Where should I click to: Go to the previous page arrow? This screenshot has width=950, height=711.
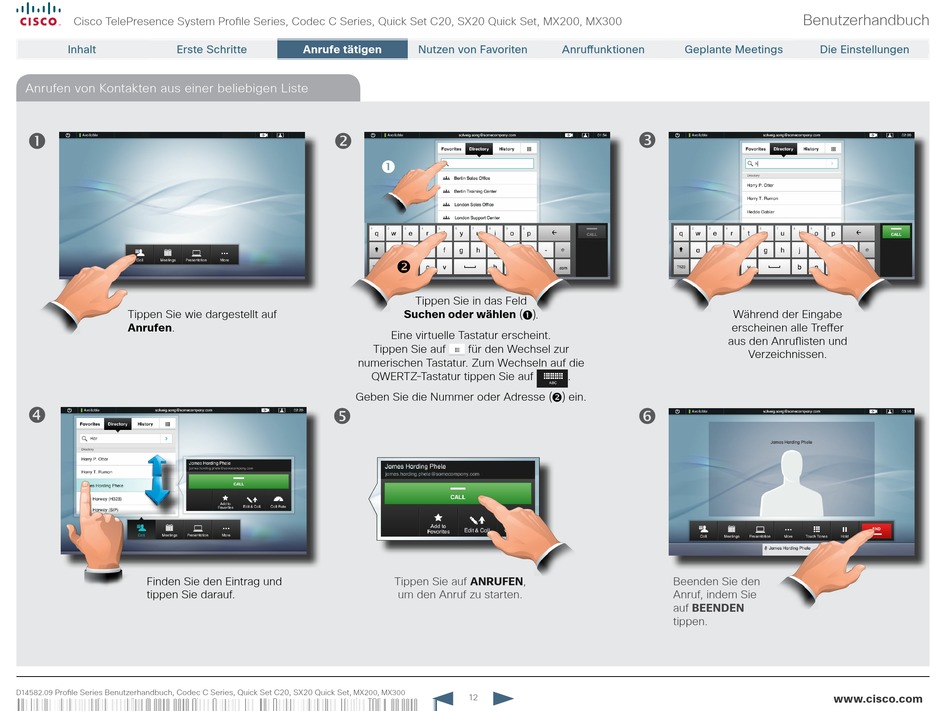pyautogui.click(x=443, y=699)
